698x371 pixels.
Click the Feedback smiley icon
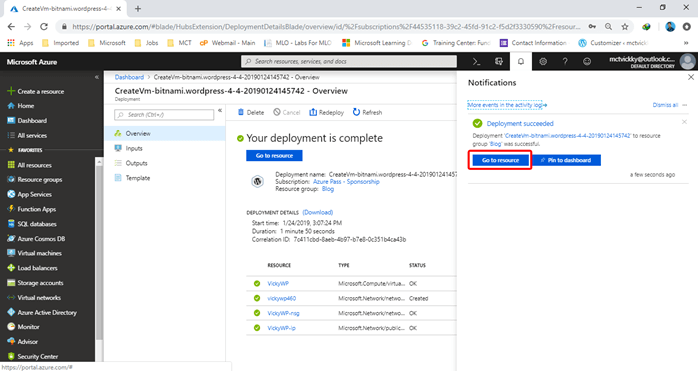point(587,61)
